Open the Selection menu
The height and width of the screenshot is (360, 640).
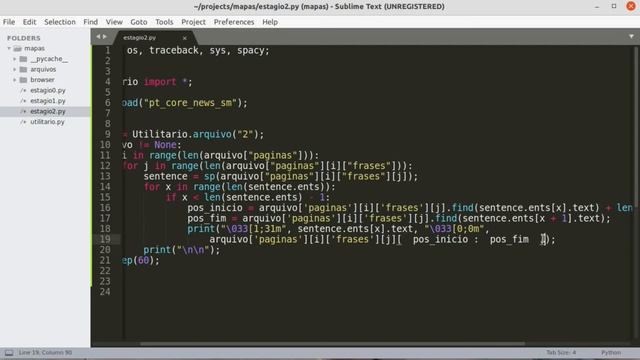tap(60, 22)
